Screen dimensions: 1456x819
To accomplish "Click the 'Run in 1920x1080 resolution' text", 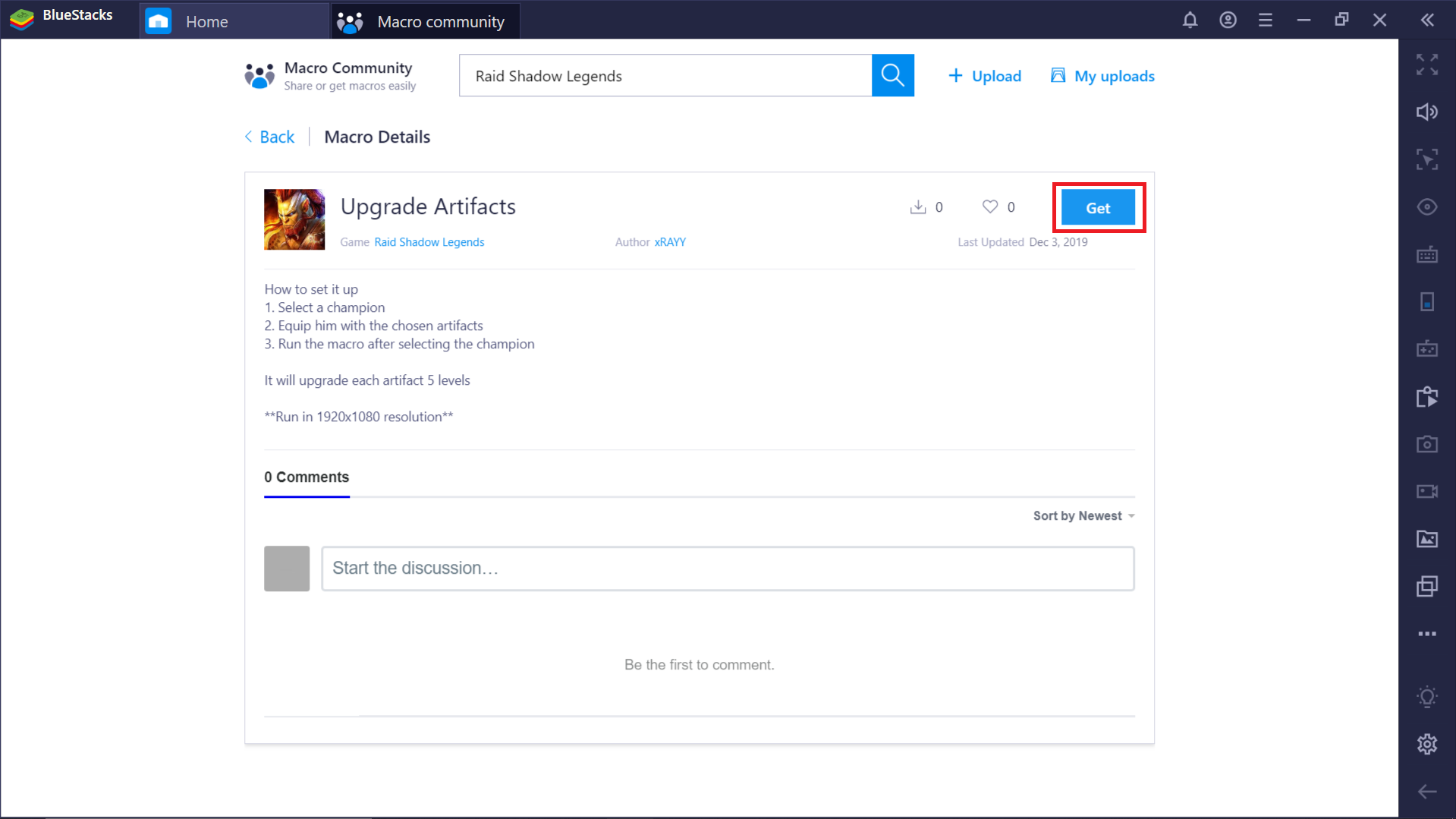I will coord(358,417).
